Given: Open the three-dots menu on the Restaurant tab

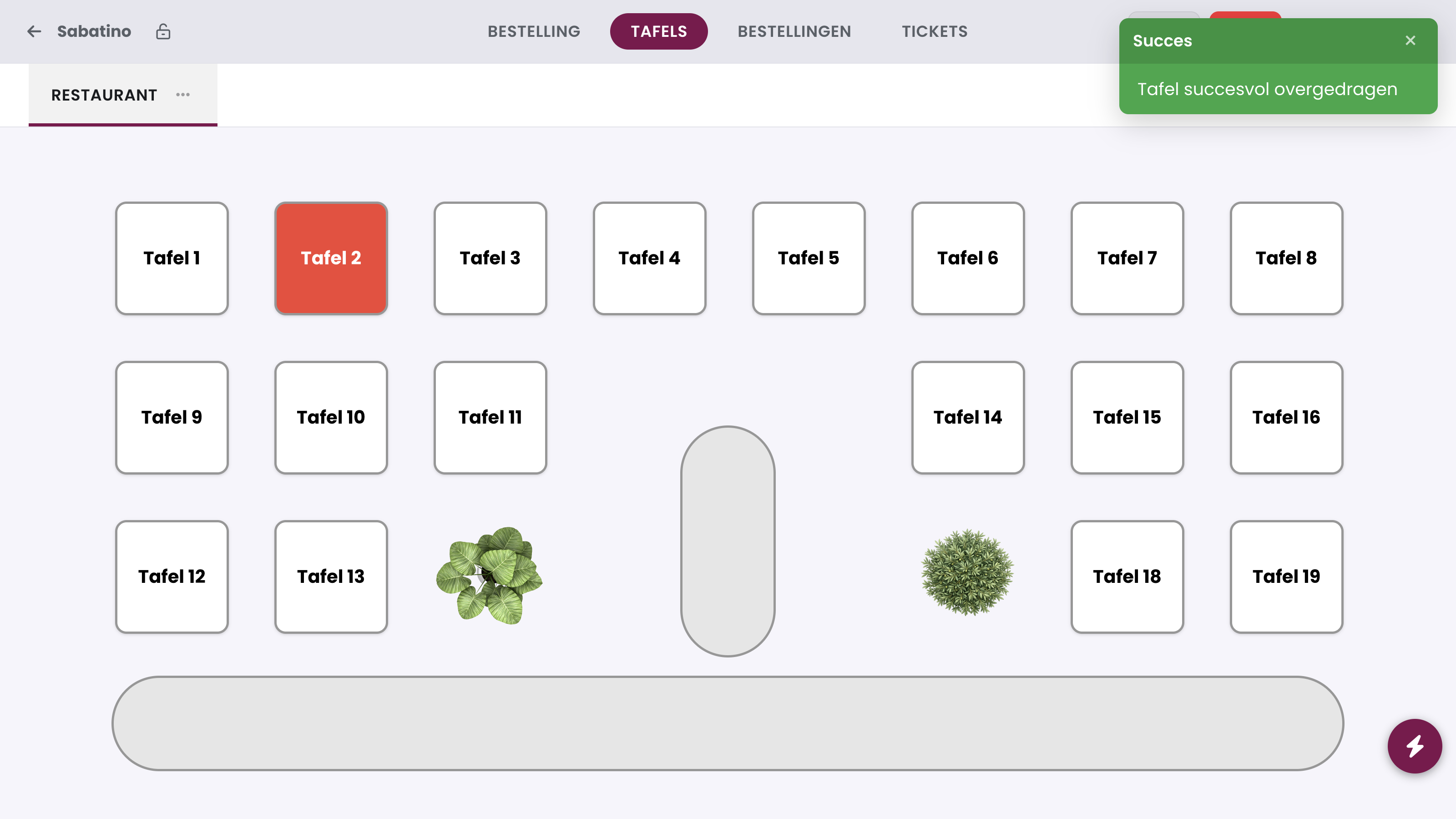Looking at the screenshot, I should (182, 94).
